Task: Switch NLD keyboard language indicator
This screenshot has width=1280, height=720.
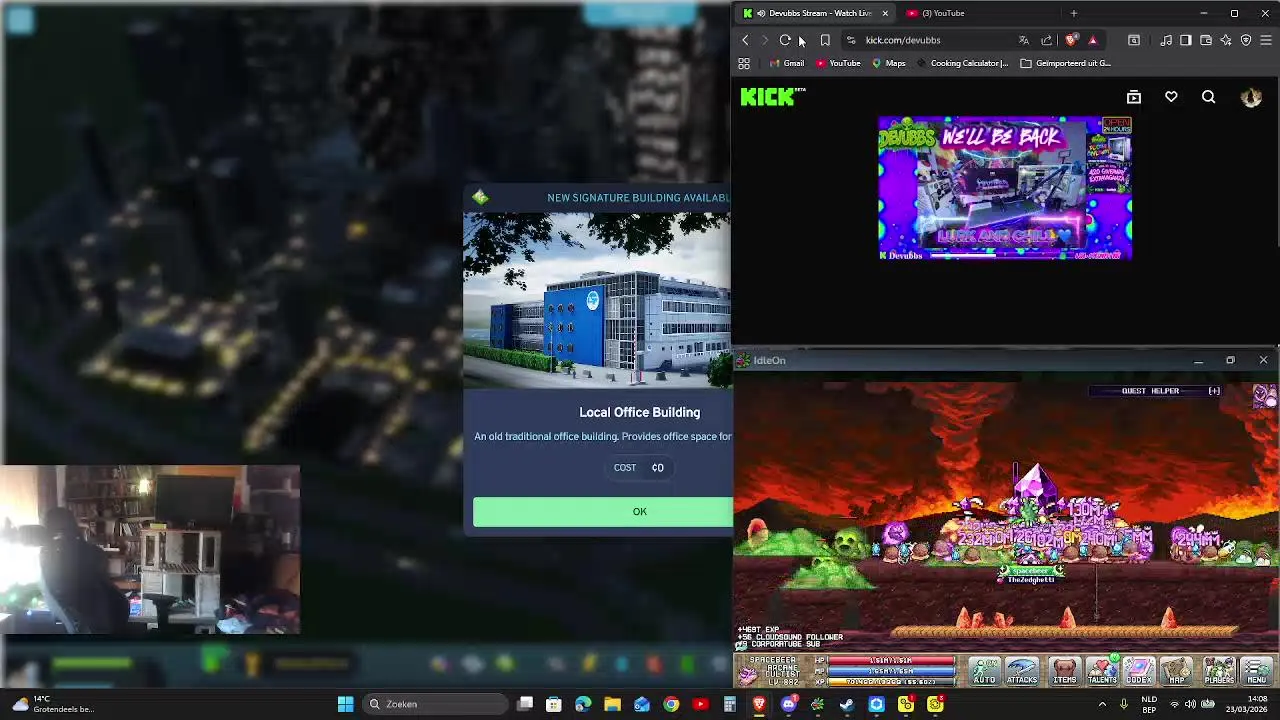Action: [1150, 704]
